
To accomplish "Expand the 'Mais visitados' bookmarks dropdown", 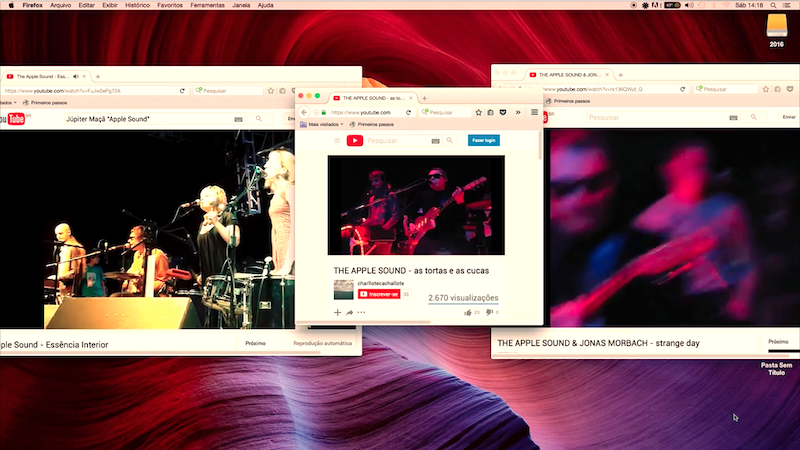I will point(326,124).
